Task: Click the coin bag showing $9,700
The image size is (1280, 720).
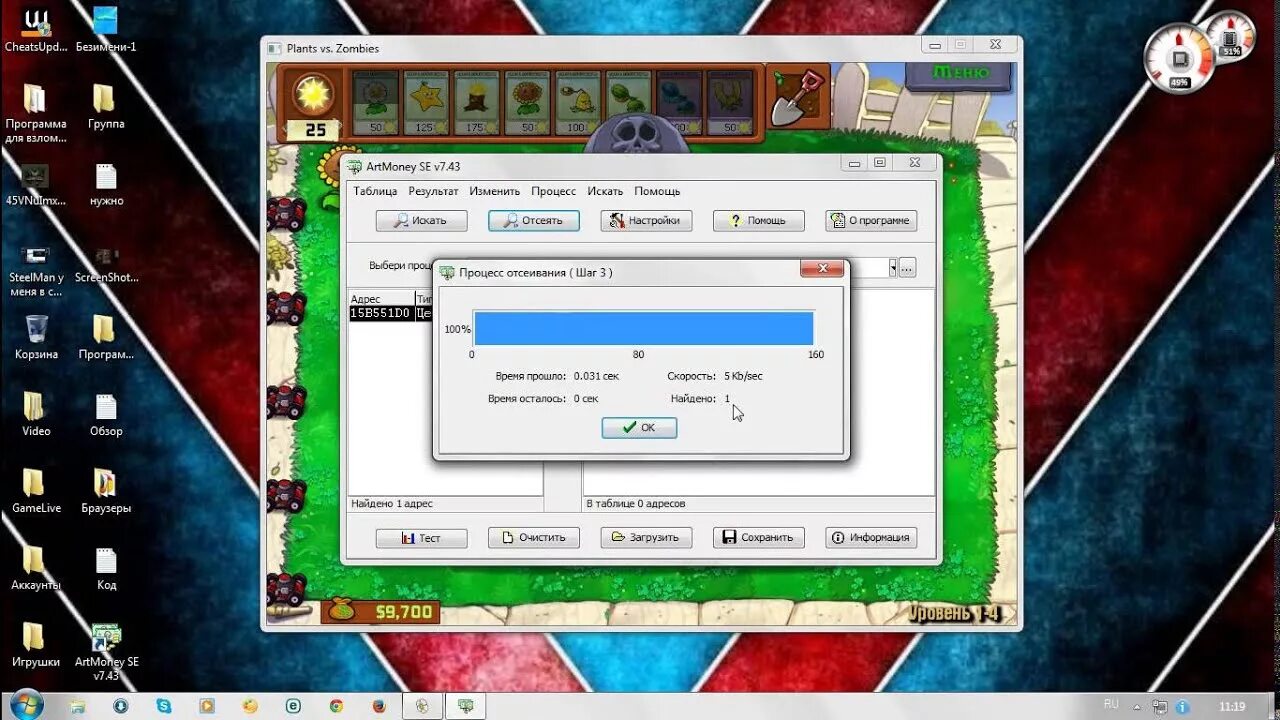Action: coord(380,611)
